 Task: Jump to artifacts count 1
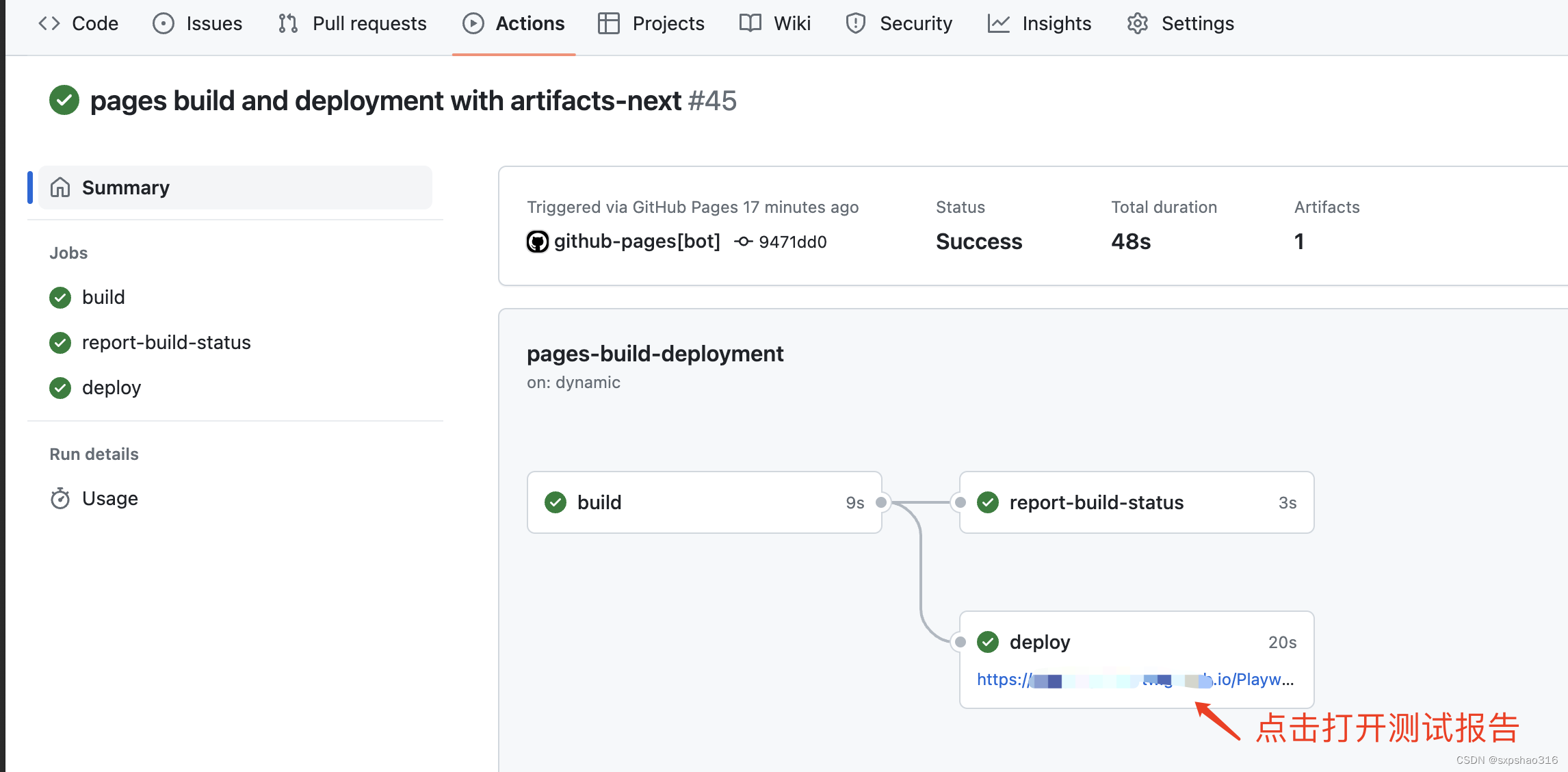(1299, 242)
